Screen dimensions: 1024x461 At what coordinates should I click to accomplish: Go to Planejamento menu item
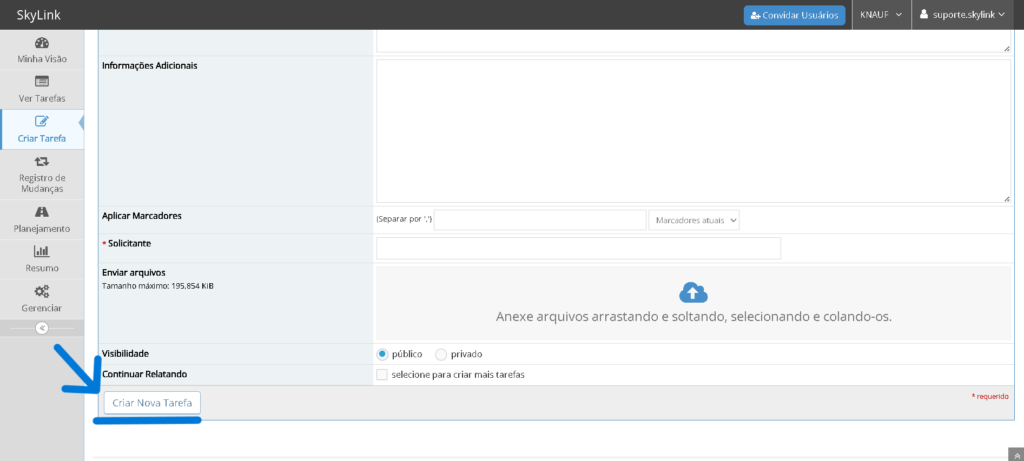pyautogui.click(x=42, y=220)
